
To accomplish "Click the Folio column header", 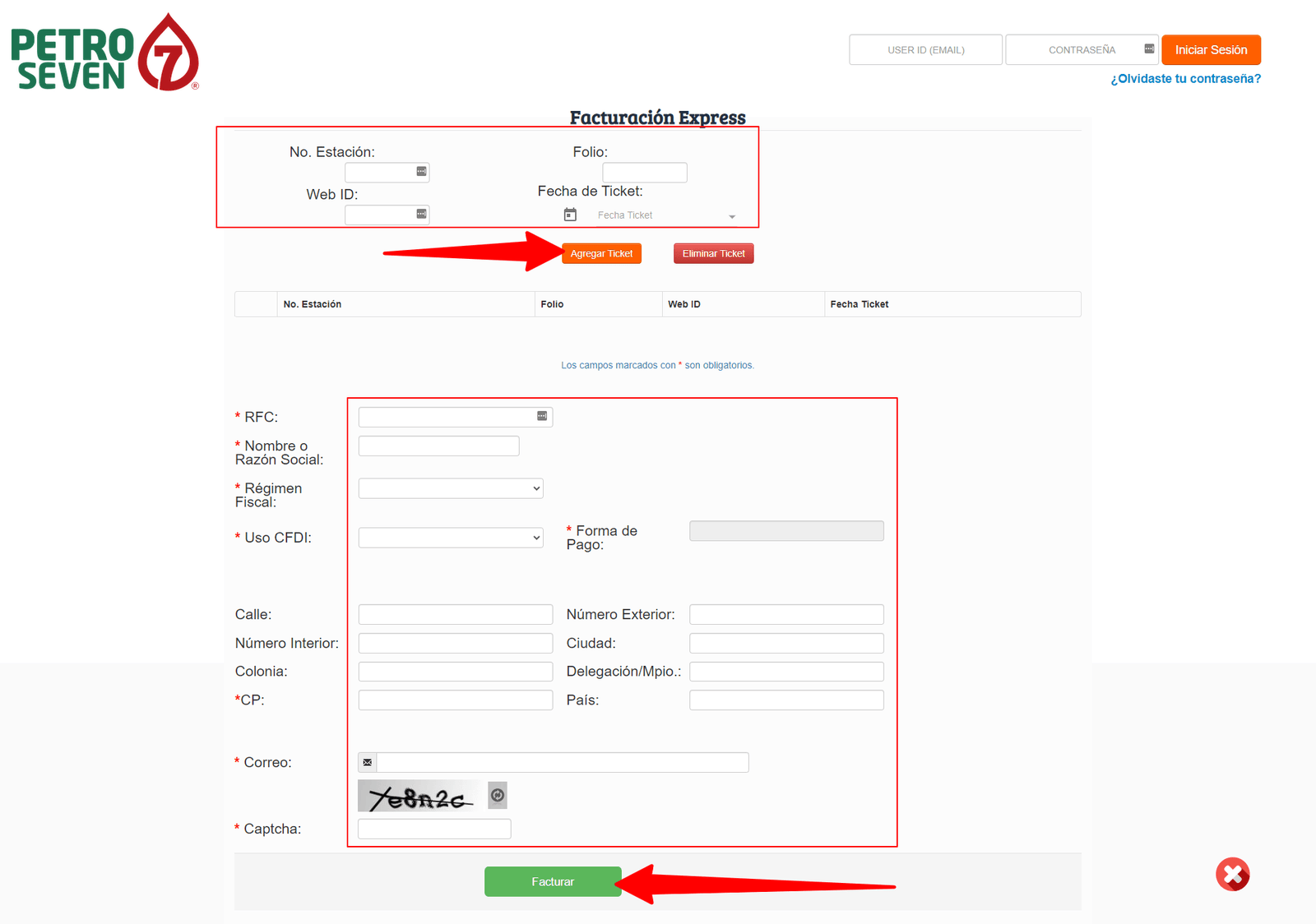I will (x=598, y=304).
